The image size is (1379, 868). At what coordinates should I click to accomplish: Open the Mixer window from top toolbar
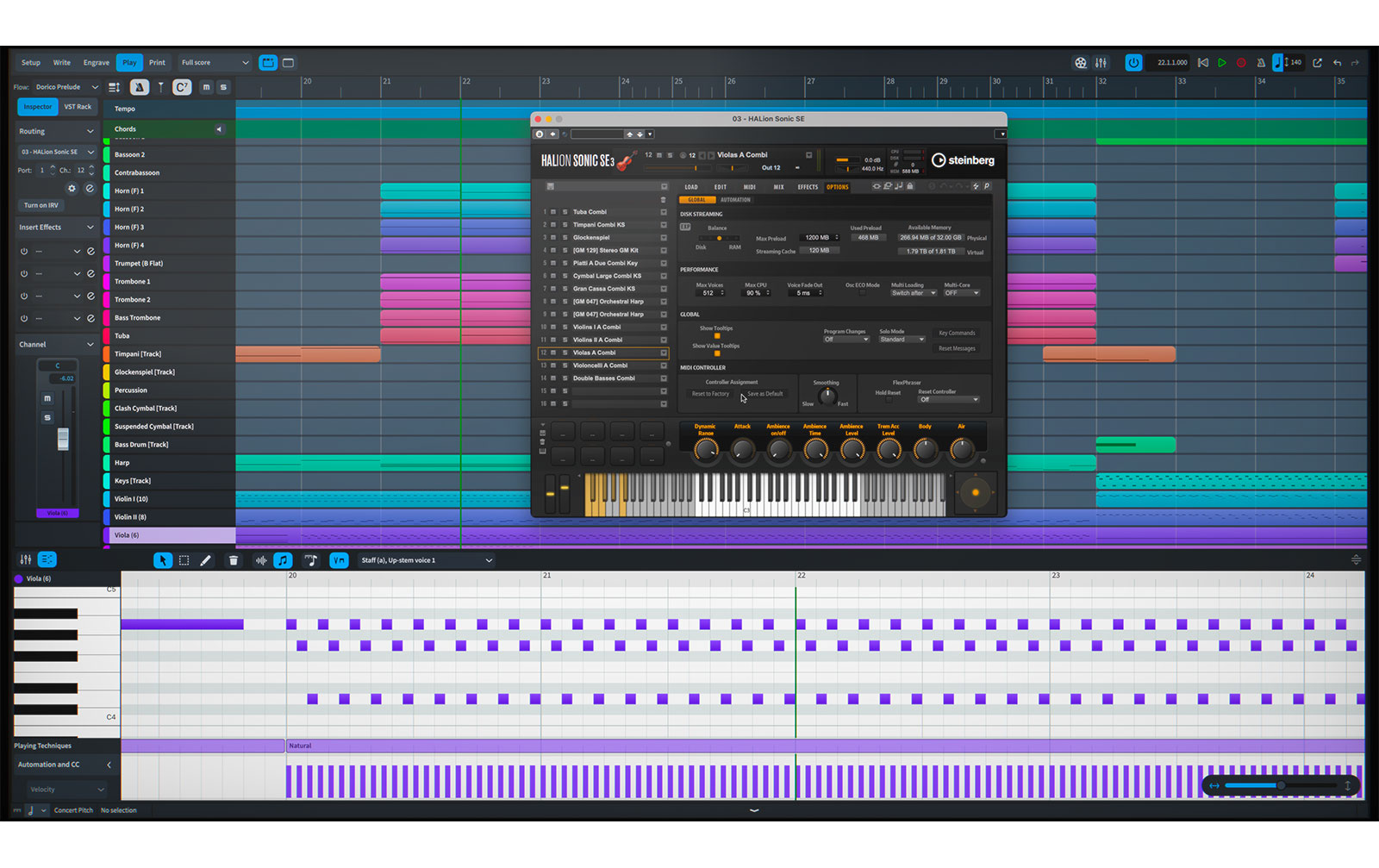(x=1101, y=63)
